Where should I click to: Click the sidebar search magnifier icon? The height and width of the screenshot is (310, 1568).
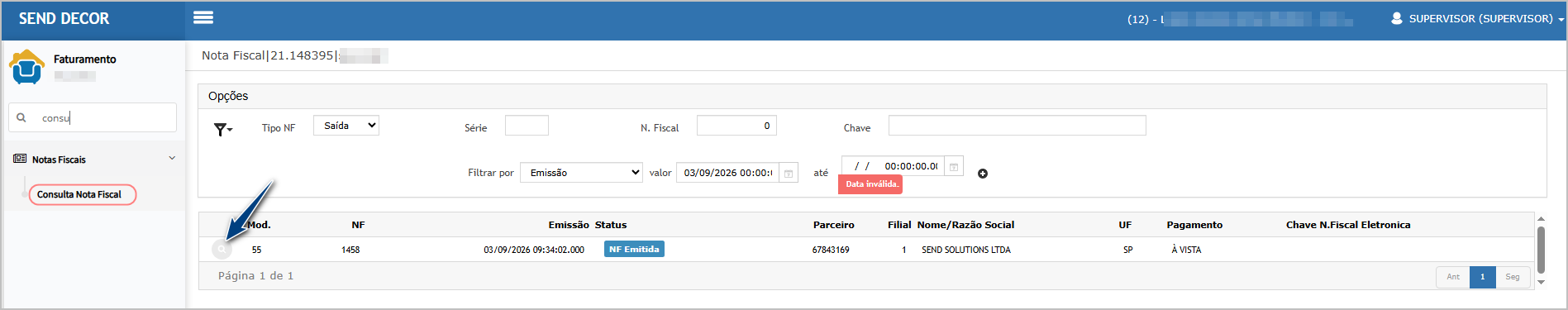(x=21, y=117)
